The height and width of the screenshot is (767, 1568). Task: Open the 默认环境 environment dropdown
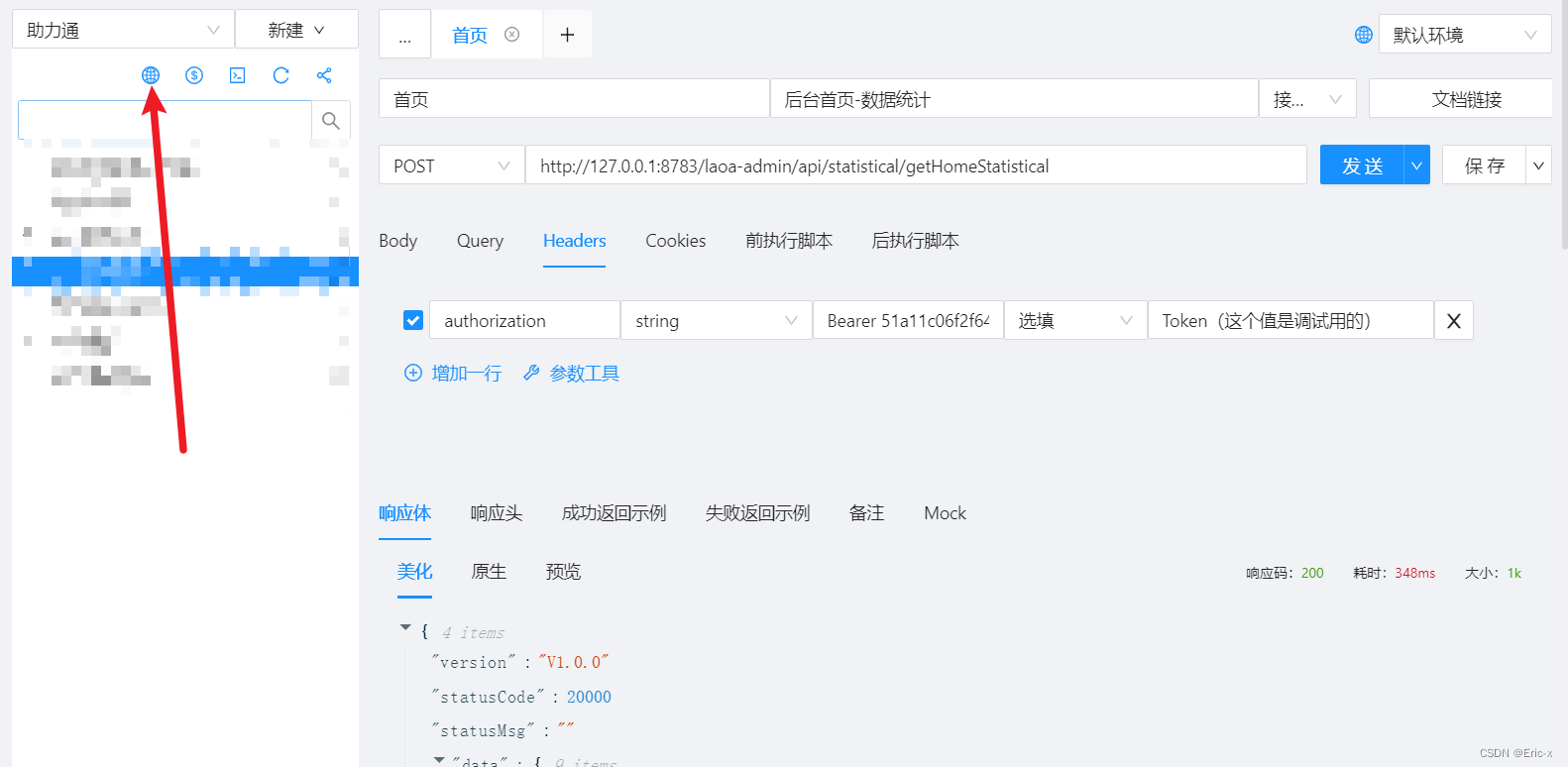[1465, 35]
